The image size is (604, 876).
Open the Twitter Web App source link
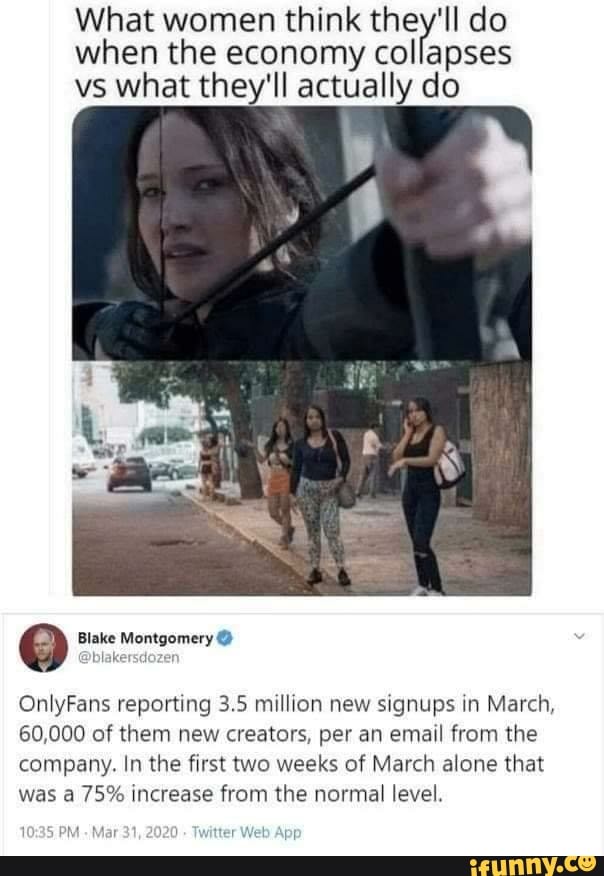pyautogui.click(x=246, y=832)
